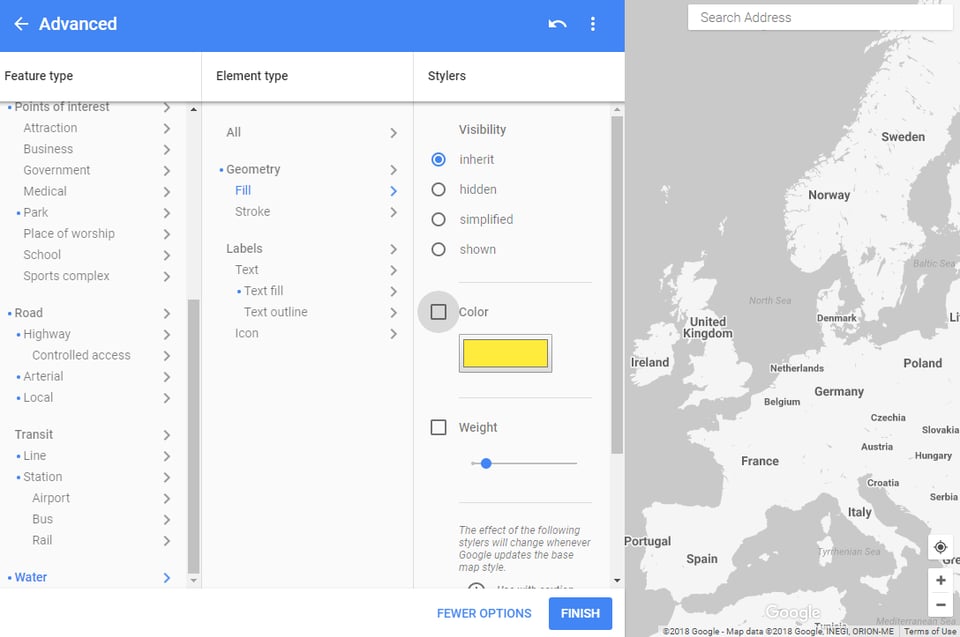Viewport: 960px width, 637px height.
Task: Click the my location target icon
Action: tap(940, 547)
